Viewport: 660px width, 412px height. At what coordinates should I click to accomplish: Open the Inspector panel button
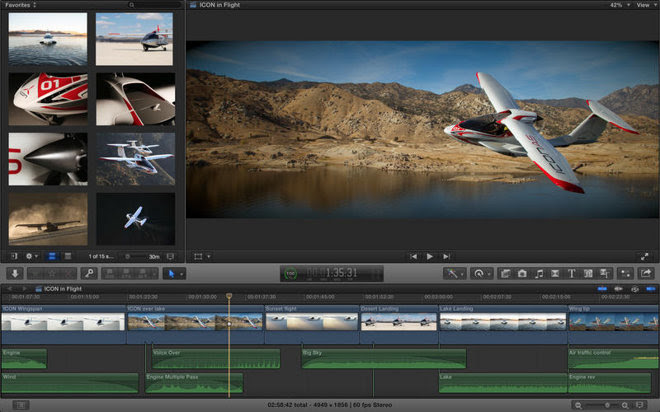tap(625, 274)
